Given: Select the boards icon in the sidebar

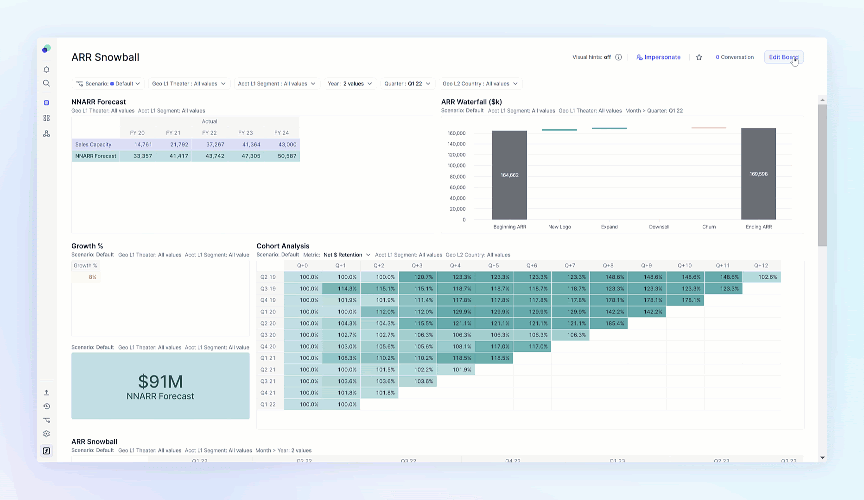Looking at the screenshot, I should click(x=46, y=103).
